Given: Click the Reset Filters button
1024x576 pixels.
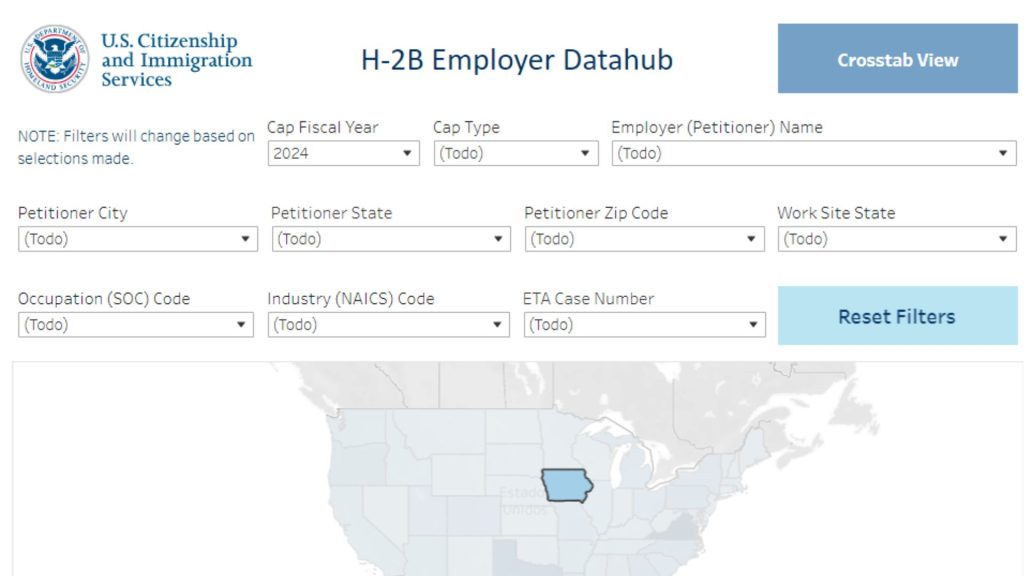Looking at the screenshot, I should [897, 317].
